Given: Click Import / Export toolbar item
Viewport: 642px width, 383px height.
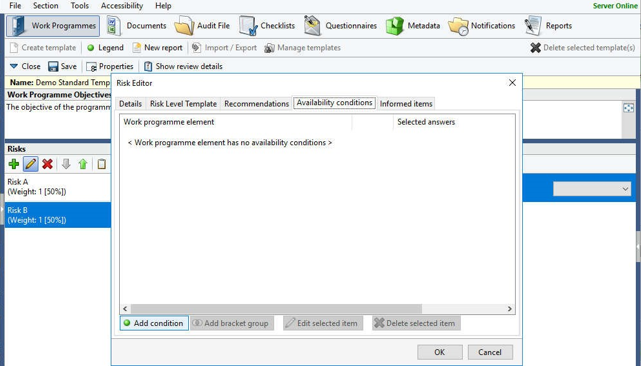Looking at the screenshot, I should point(224,48).
